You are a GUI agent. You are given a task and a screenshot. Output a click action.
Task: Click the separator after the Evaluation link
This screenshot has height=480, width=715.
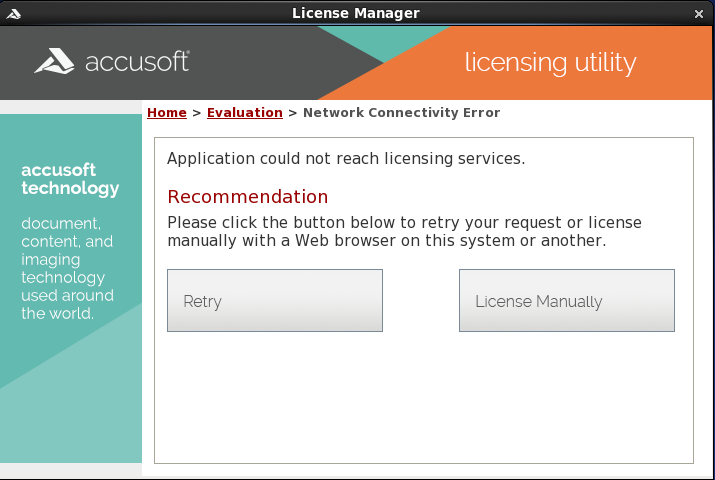pos(293,113)
